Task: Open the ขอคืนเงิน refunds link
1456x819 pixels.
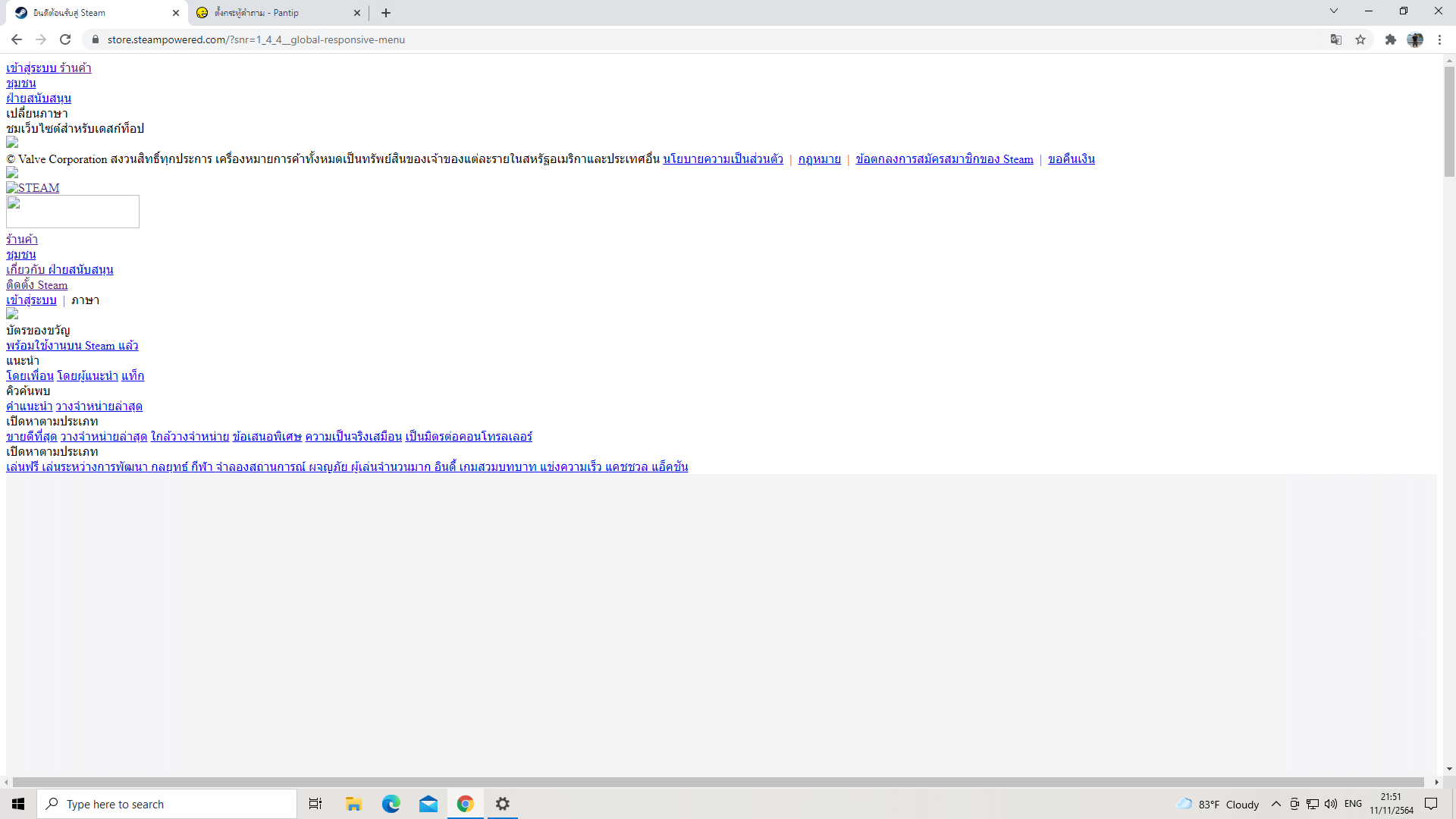Action: [1071, 159]
